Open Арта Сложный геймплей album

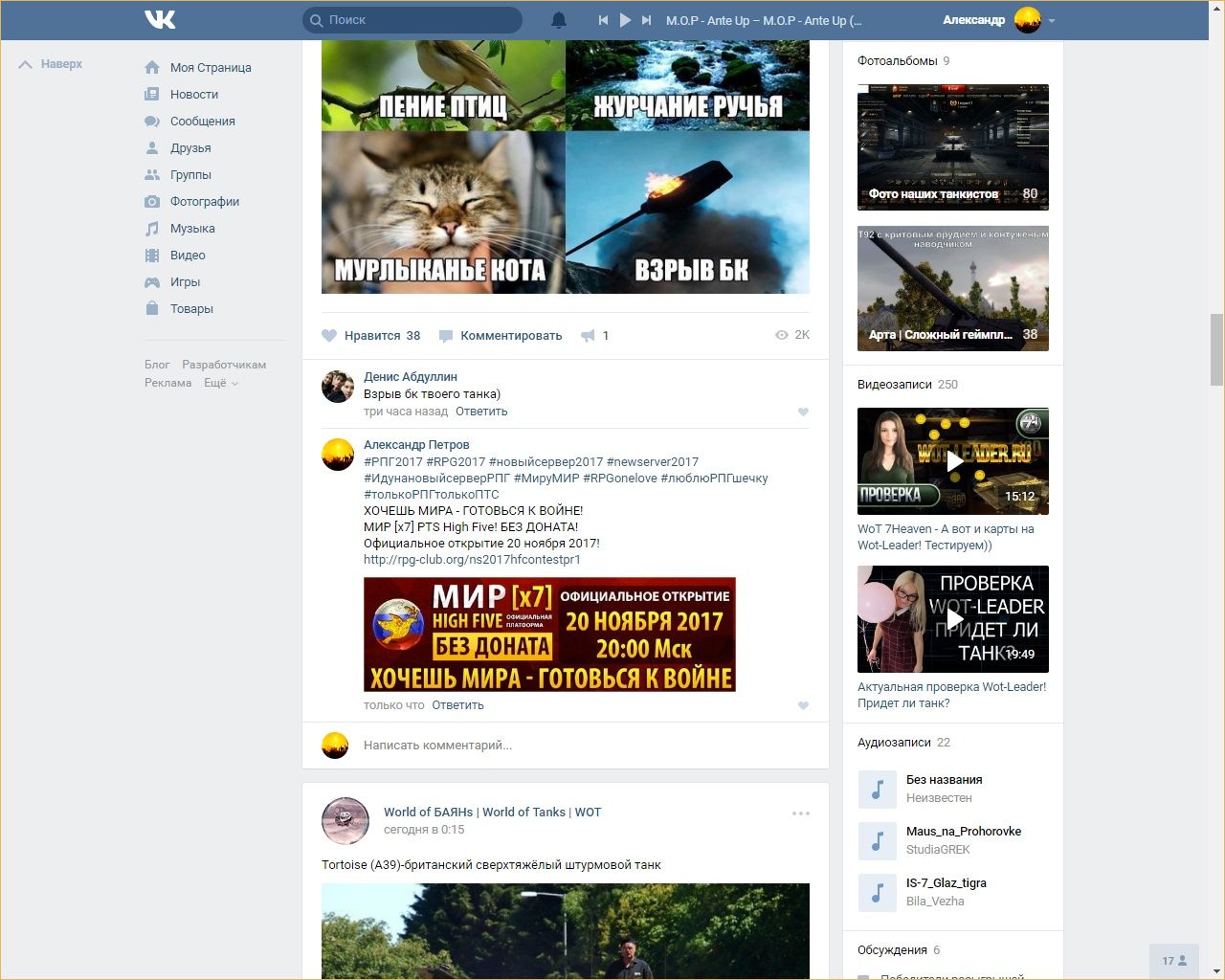pyautogui.click(x=953, y=288)
